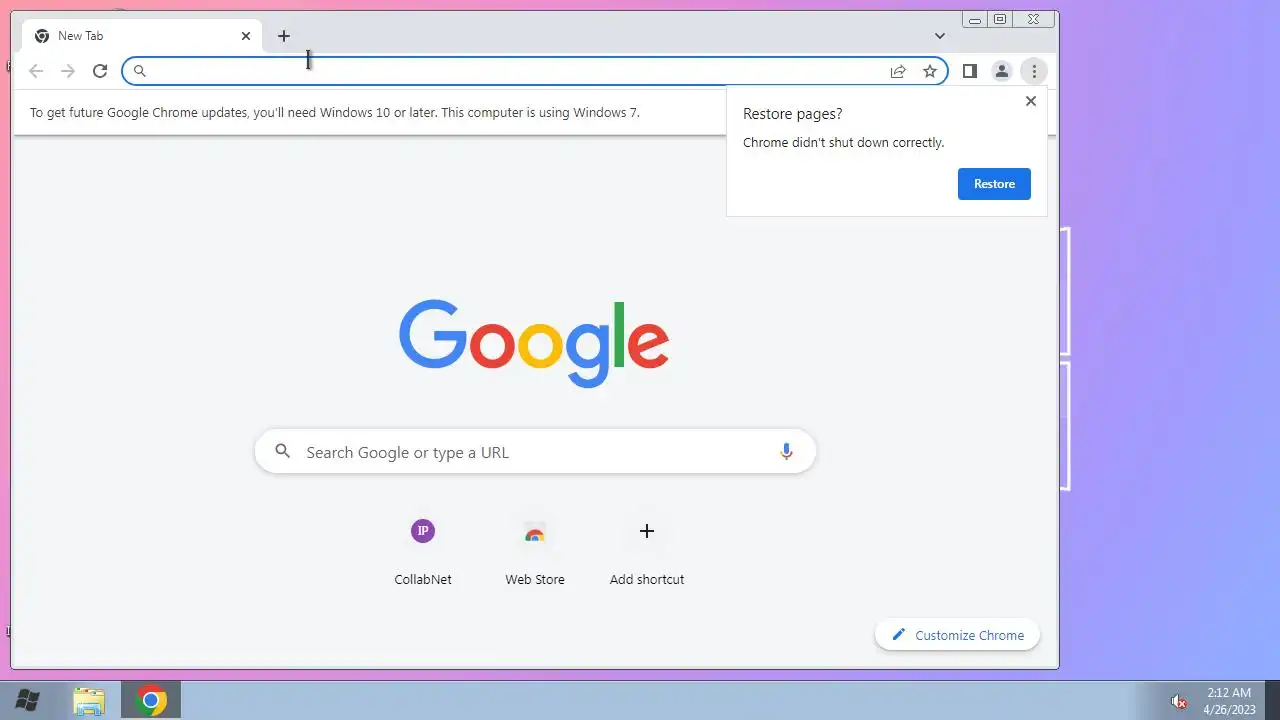Click 'Chrome didn't shut down correctly.' text
The image size is (1280, 720).
coord(844,143)
